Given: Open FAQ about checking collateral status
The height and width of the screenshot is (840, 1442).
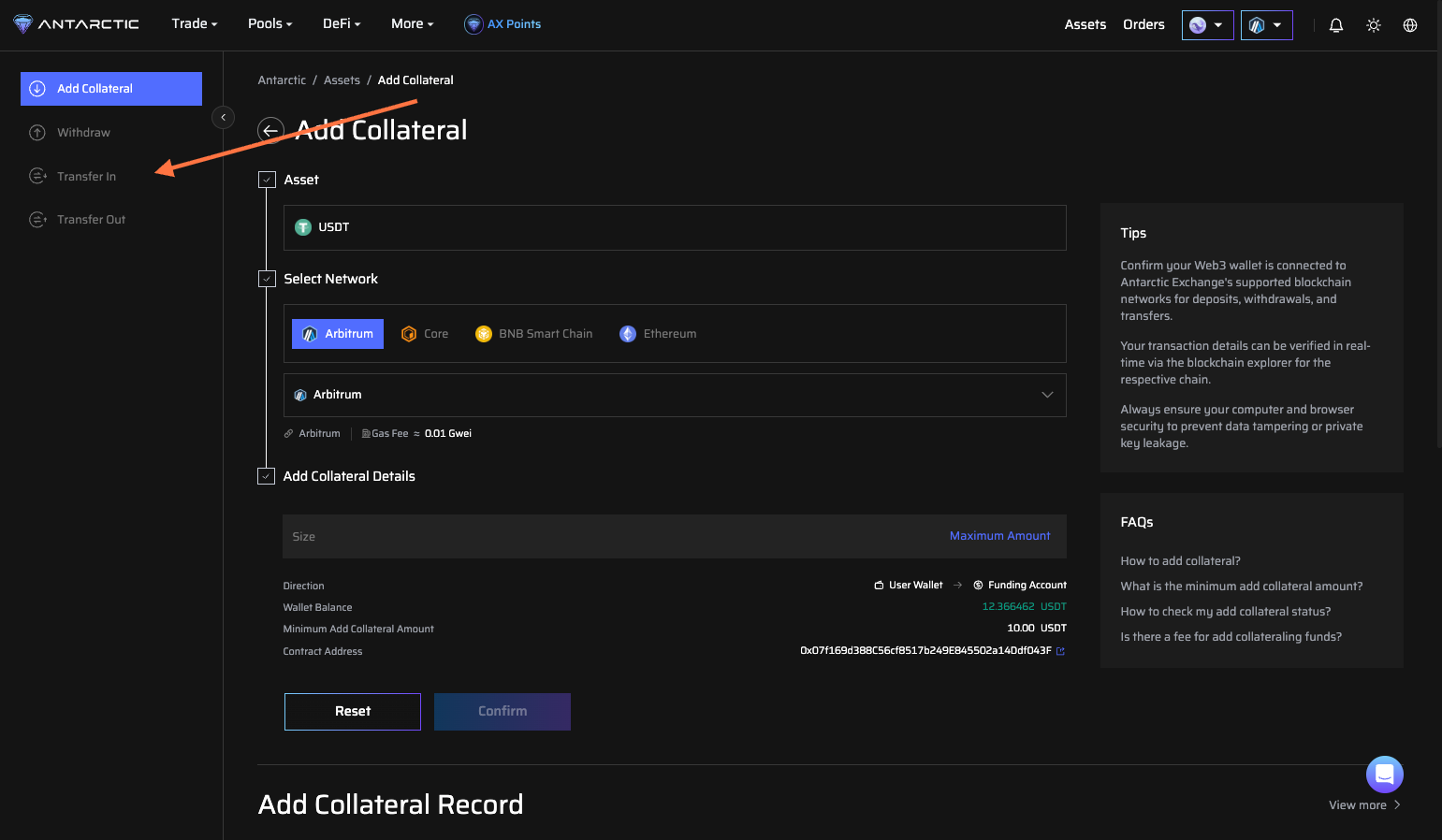Looking at the screenshot, I should pos(1226,612).
